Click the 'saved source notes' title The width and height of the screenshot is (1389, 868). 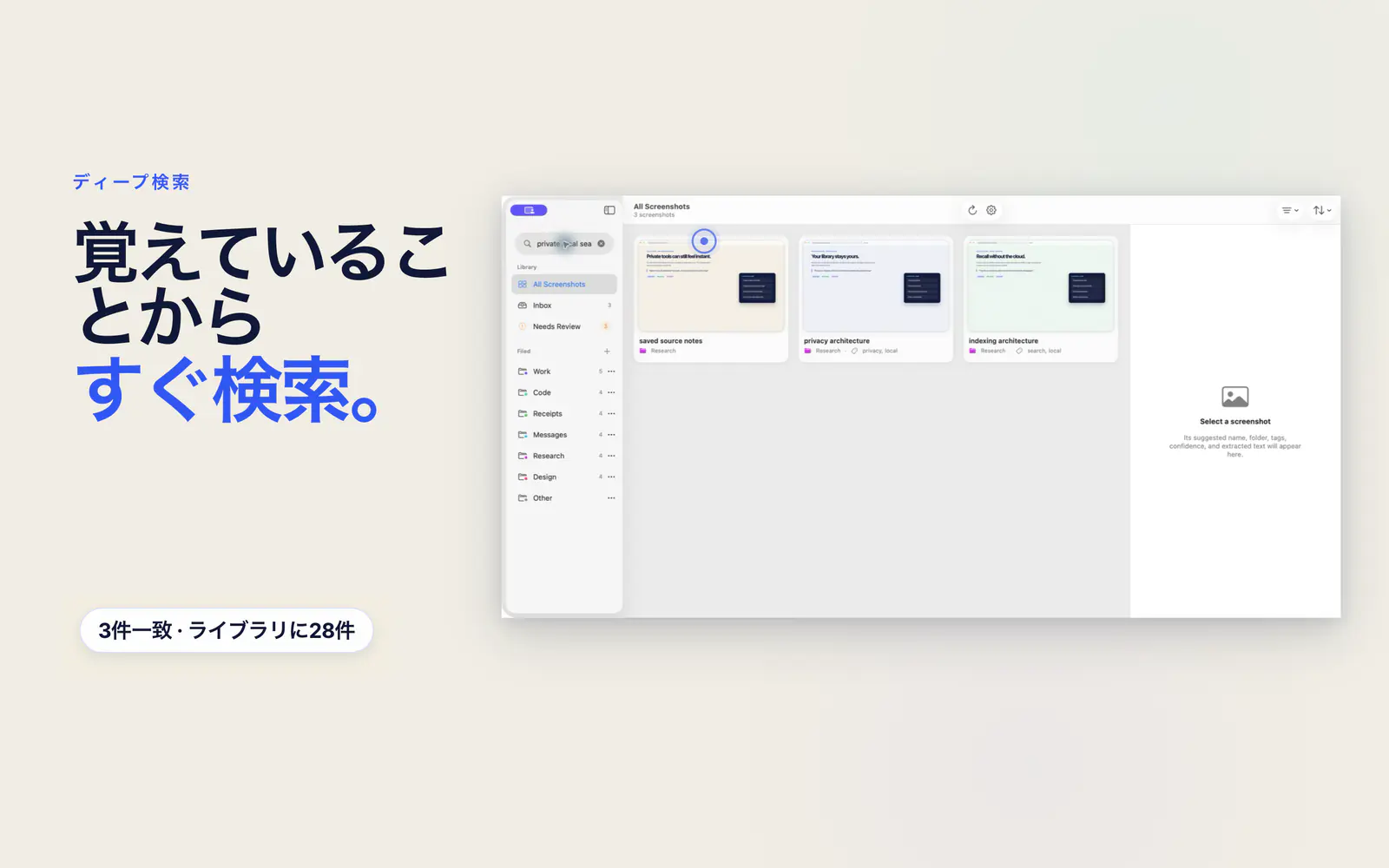click(671, 341)
